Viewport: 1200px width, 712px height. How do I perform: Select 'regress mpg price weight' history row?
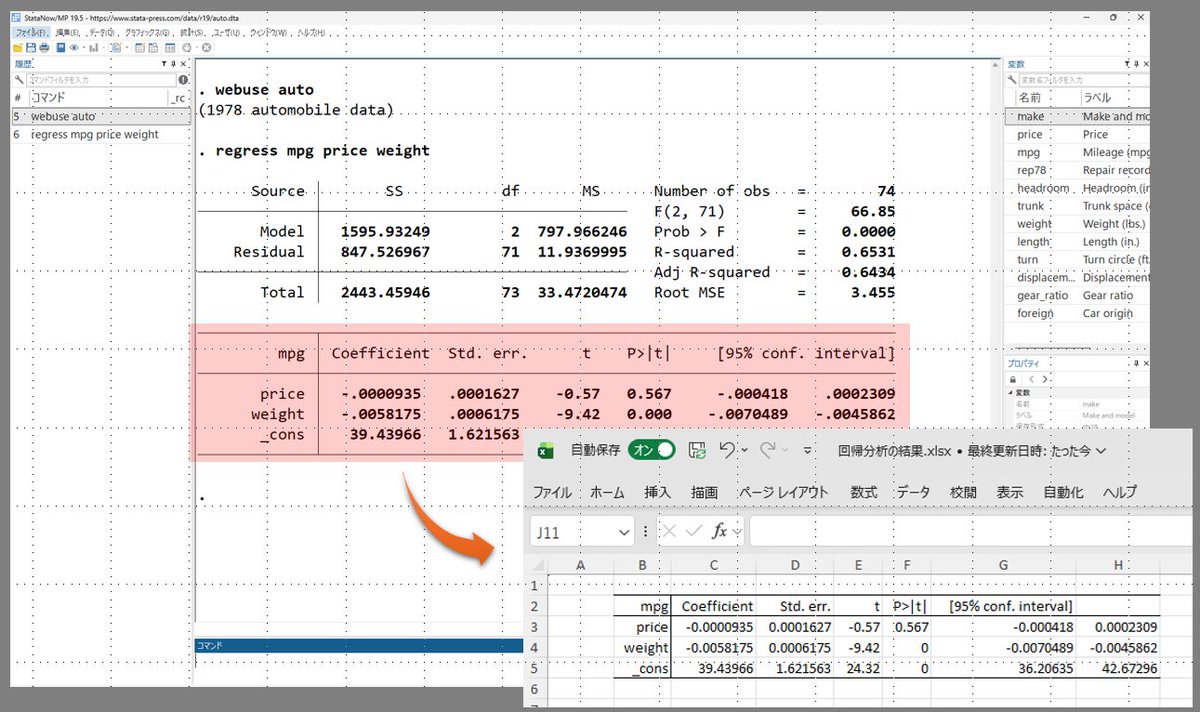100,134
